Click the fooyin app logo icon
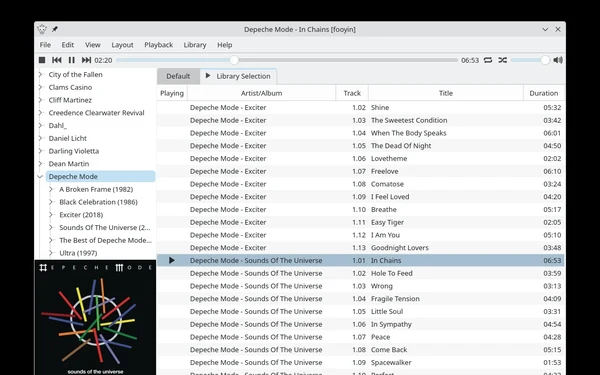This screenshot has height=375, width=600. [x=42, y=29]
